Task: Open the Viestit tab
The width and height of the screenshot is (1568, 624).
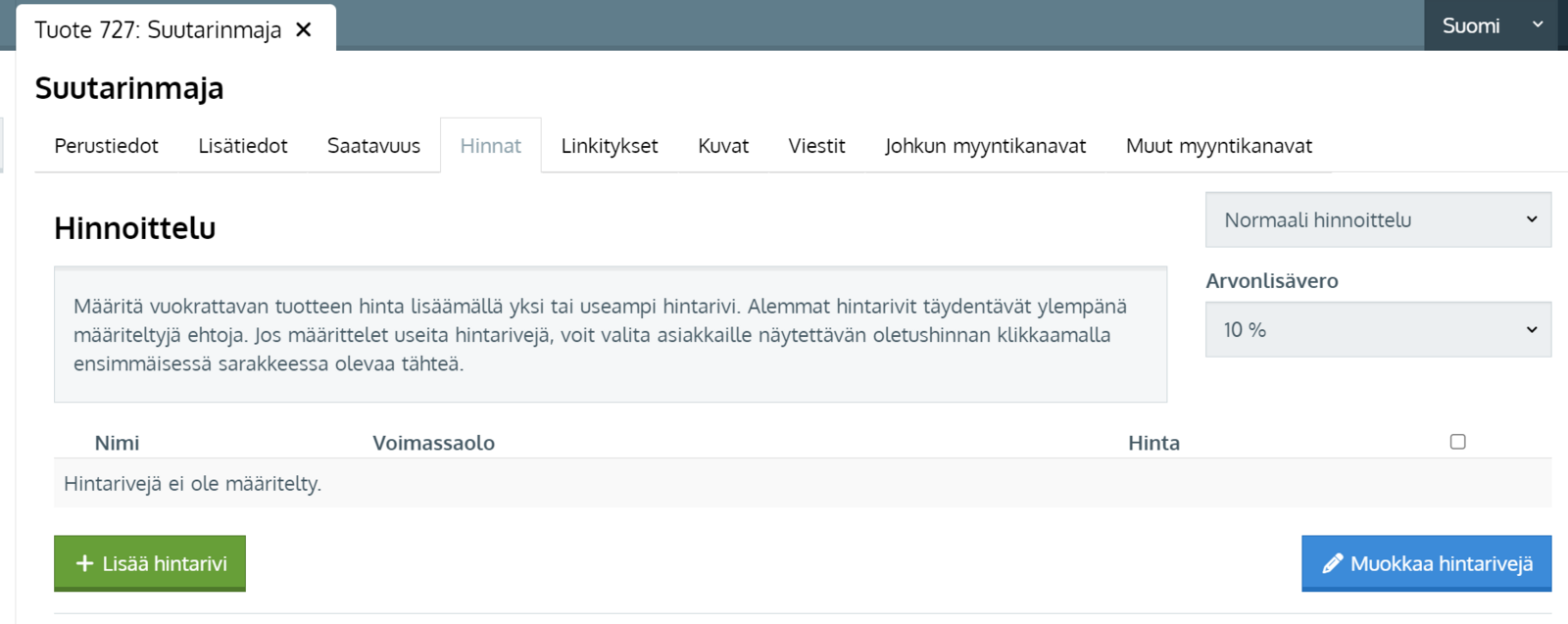Action: click(x=816, y=146)
